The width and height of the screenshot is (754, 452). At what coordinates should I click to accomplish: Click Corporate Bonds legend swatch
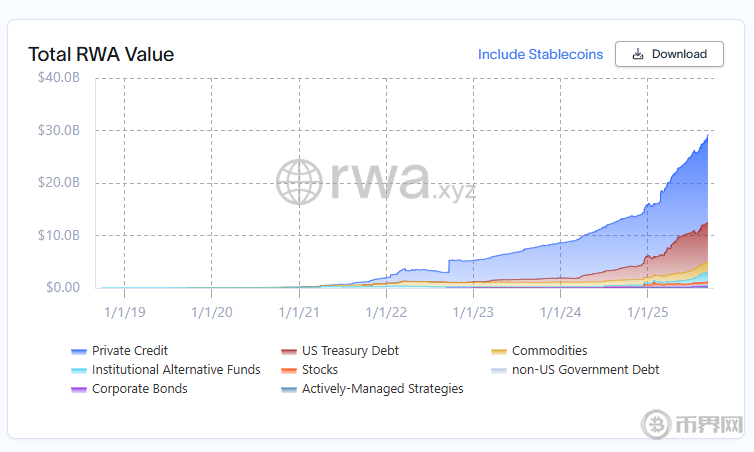pos(79,389)
